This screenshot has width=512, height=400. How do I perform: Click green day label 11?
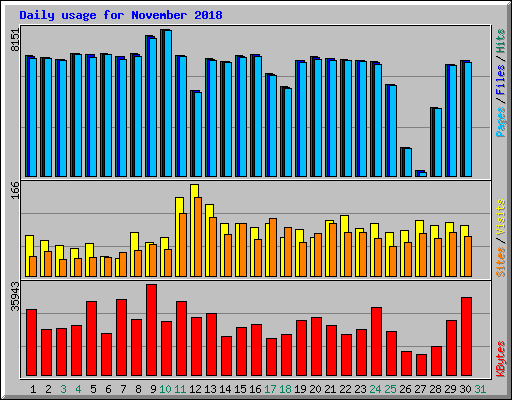[x=180, y=389]
